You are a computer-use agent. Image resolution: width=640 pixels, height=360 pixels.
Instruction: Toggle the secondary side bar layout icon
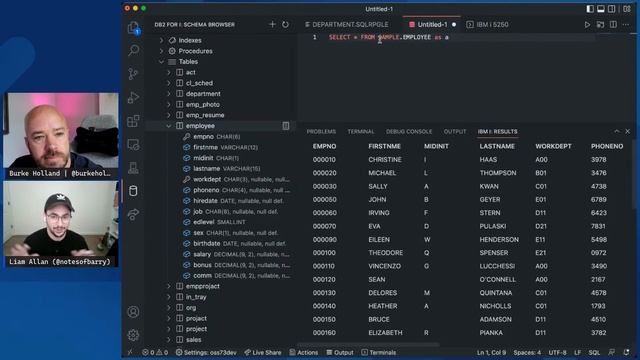coord(611,9)
